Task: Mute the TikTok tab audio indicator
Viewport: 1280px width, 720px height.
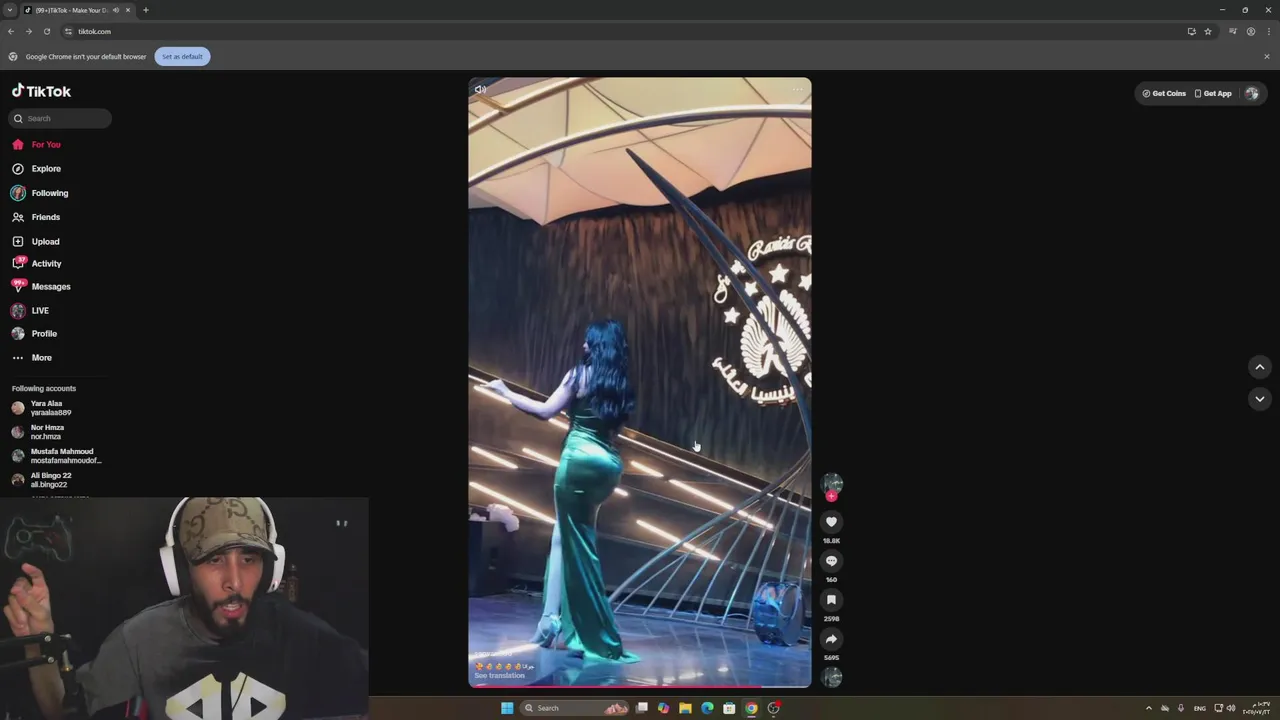Action: tap(115, 10)
